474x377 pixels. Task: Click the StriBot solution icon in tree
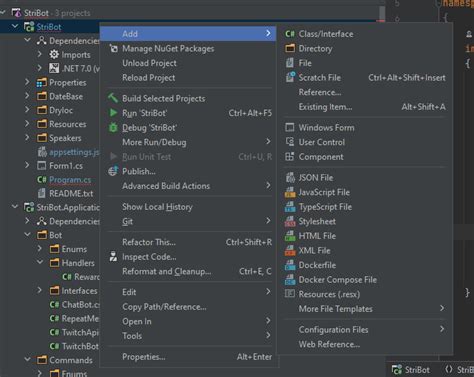coord(16,13)
